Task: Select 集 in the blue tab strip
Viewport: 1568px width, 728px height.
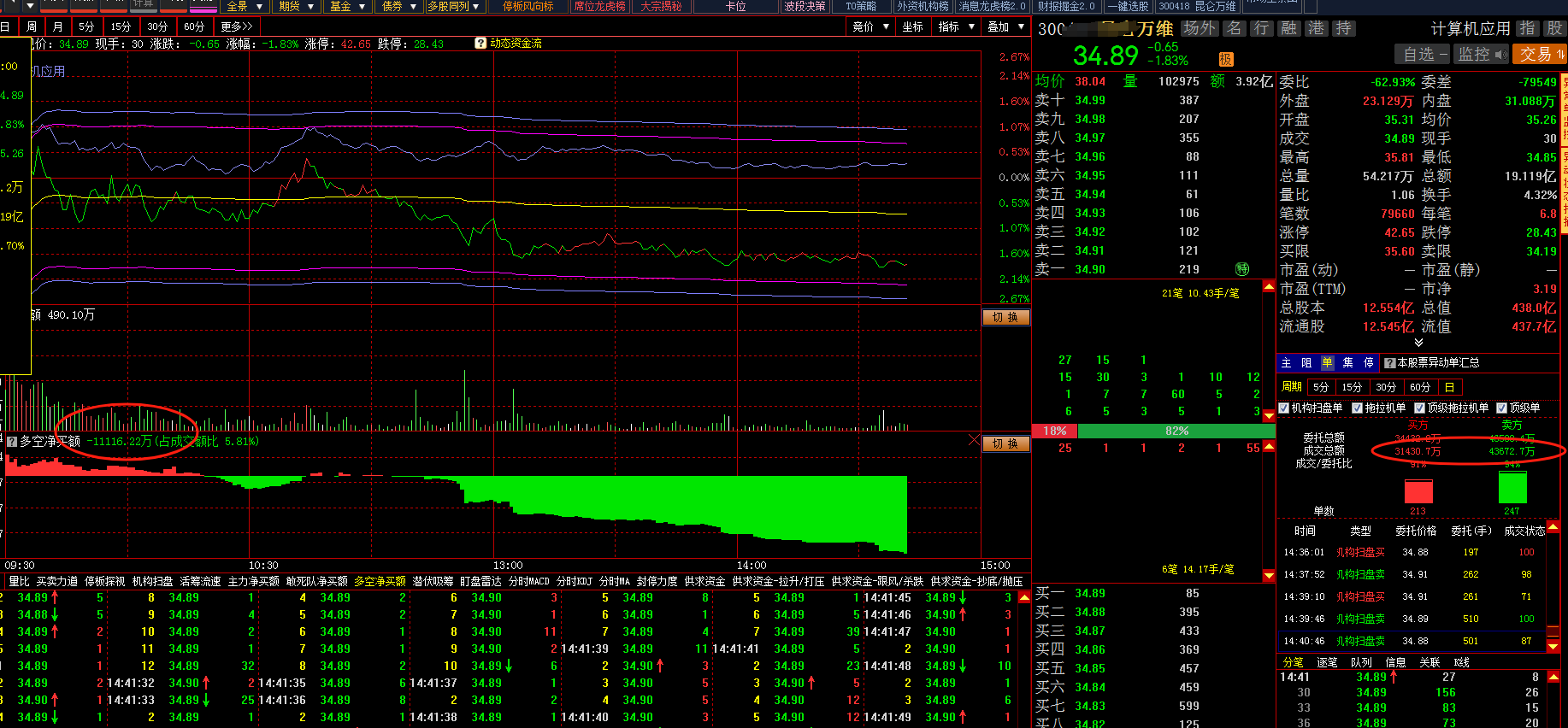Action: click(1347, 363)
